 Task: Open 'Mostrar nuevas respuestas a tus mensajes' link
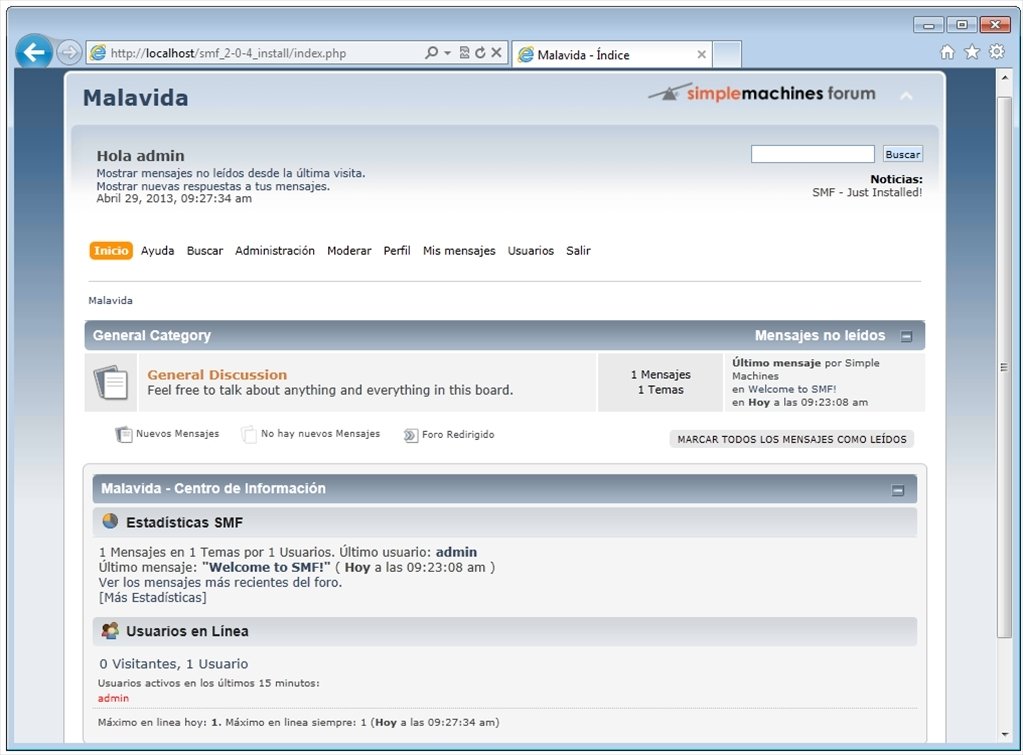click(213, 186)
